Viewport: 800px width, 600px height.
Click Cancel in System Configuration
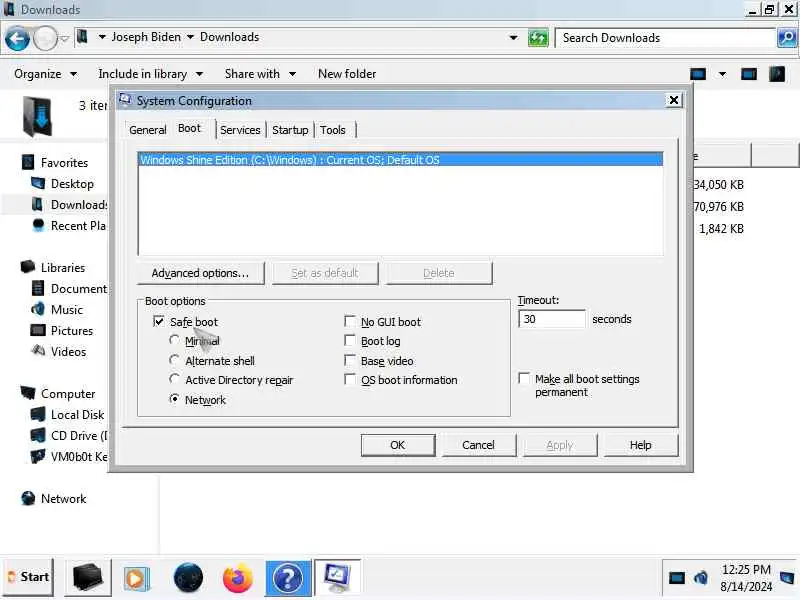pos(479,445)
